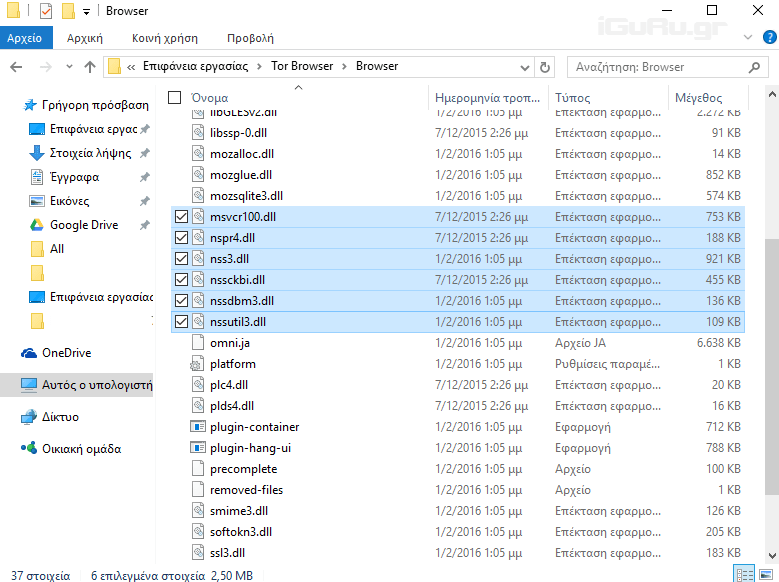Click the Google Drive icon in sidebar
This screenshot has height=582, width=779.
pos(37,225)
